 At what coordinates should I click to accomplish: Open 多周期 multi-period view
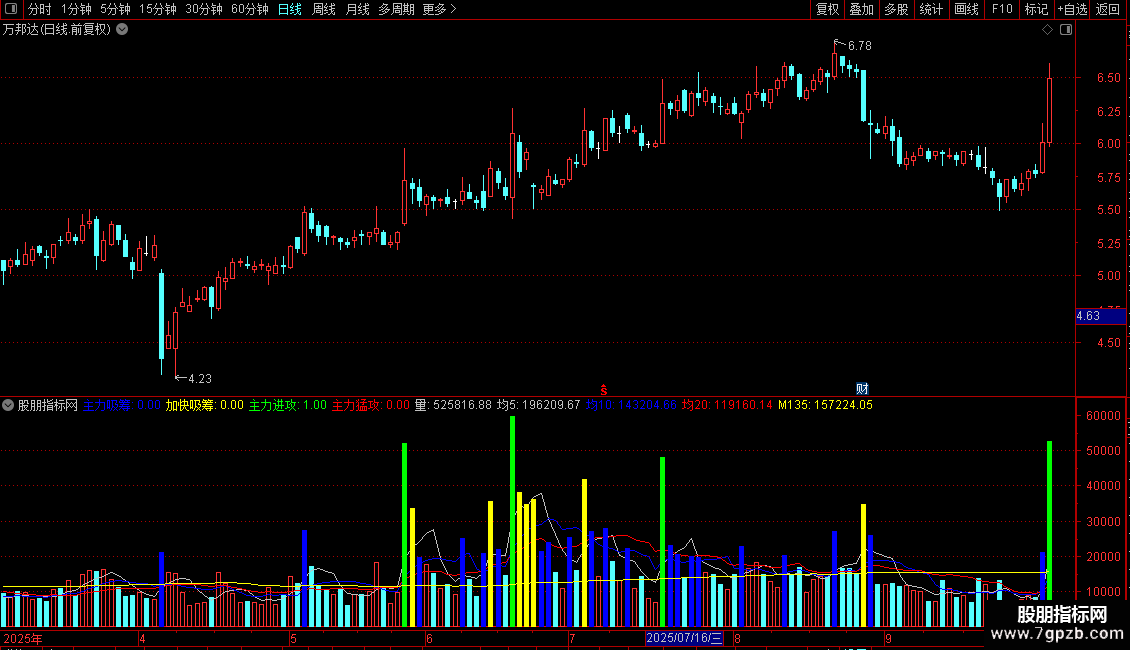[396, 9]
